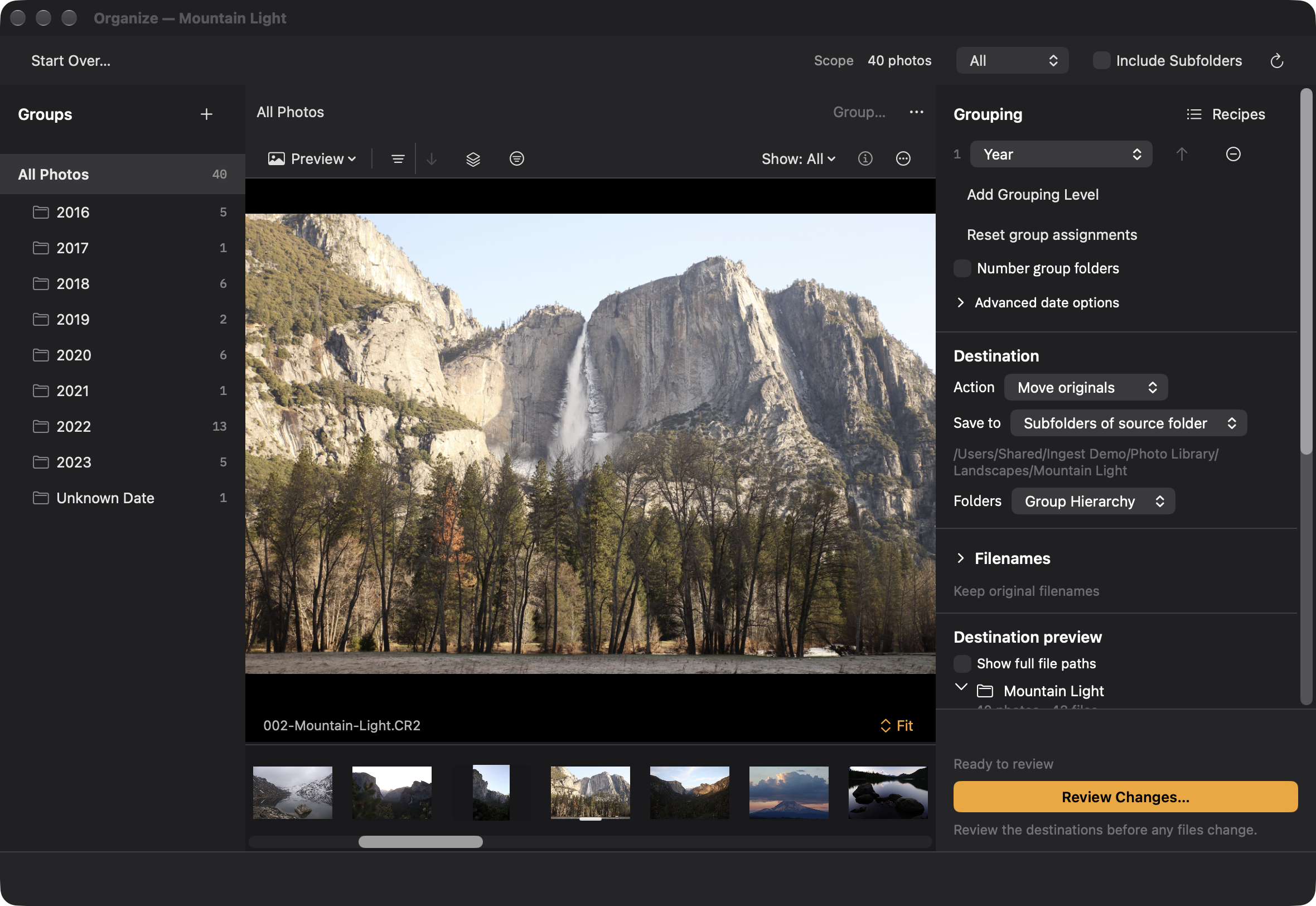This screenshot has height=906, width=1316.
Task: Open the info inspector icon
Action: point(864,159)
